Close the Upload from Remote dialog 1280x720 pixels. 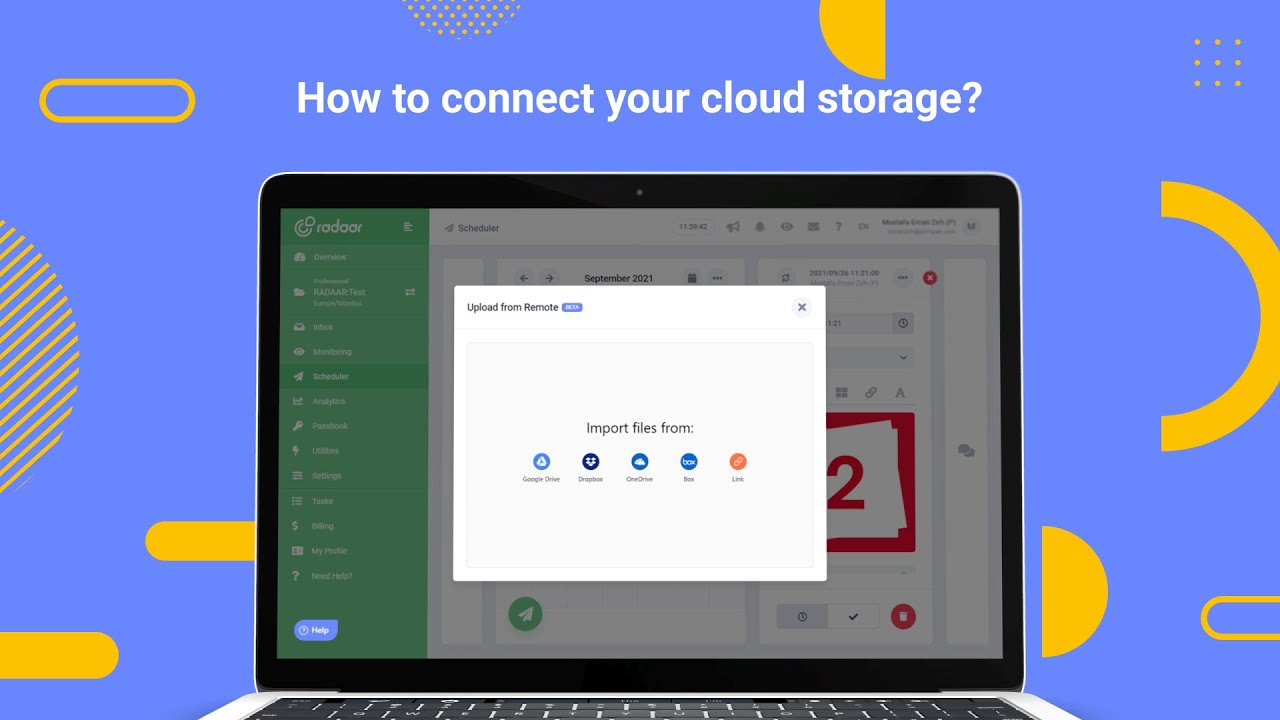coord(801,307)
